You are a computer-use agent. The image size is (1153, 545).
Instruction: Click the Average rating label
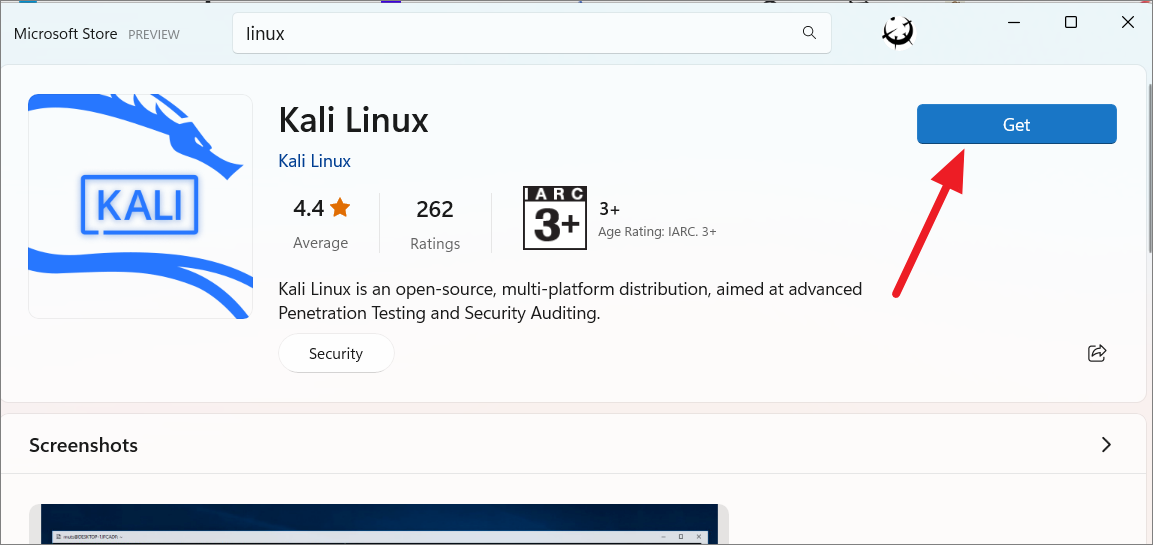[321, 243]
